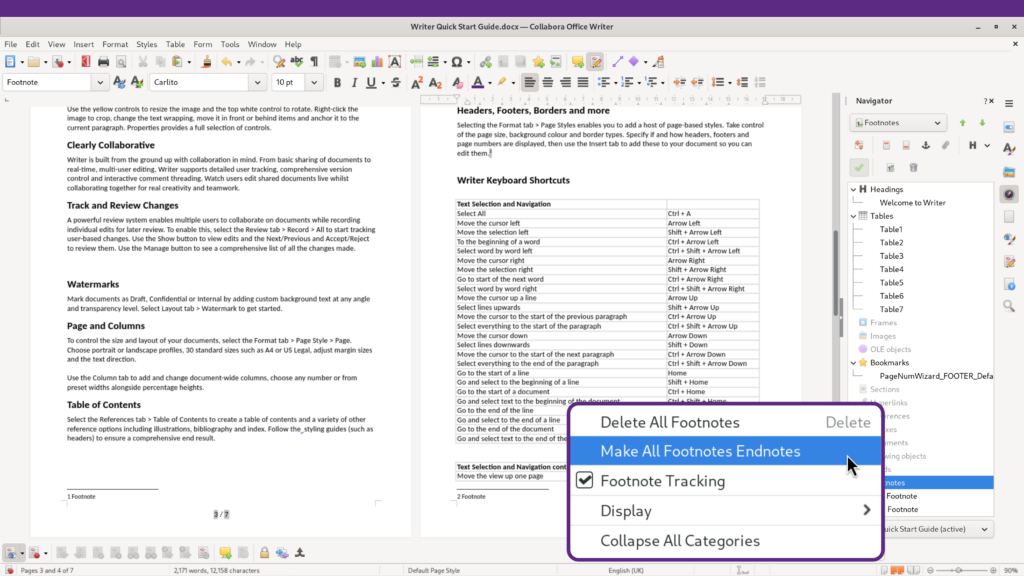The image size is (1024, 576).
Task: Toggle Record Changes button in the toolbar
Action: tap(596, 62)
